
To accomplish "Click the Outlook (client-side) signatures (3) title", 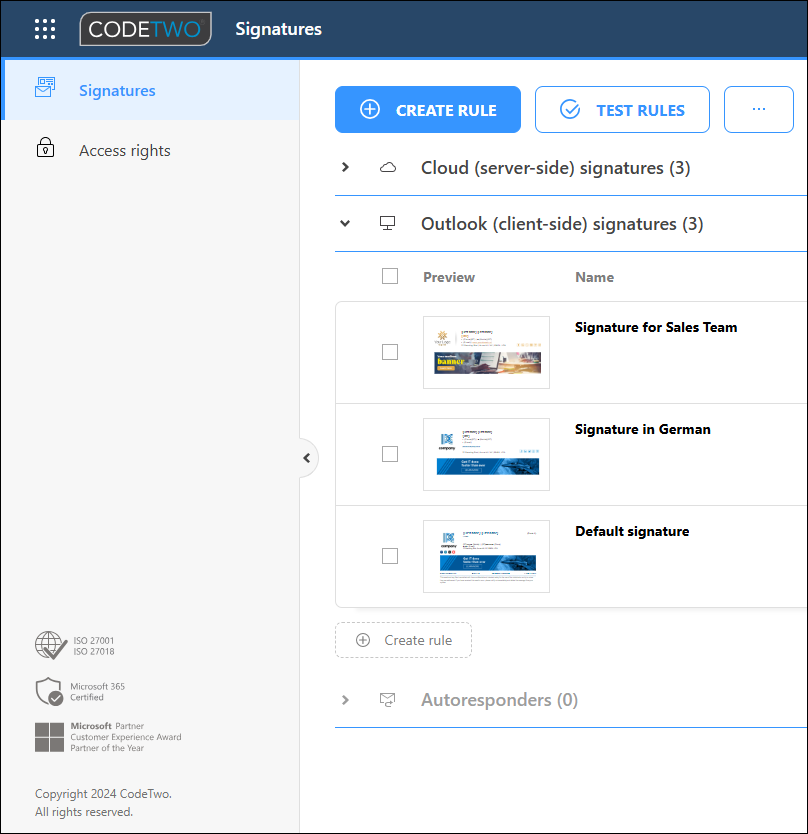I will pyautogui.click(x=562, y=224).
